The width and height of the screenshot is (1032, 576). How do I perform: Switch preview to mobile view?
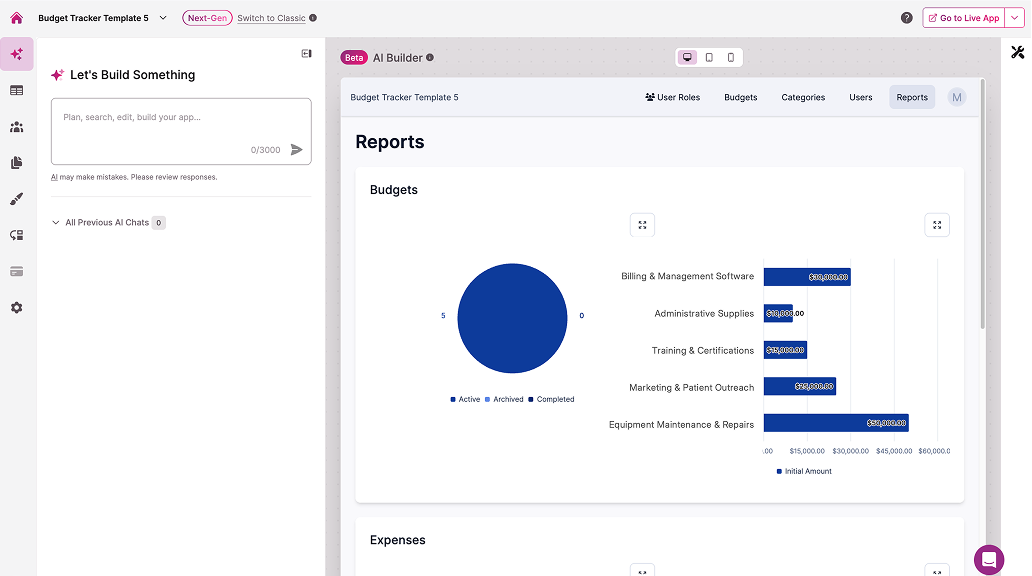pyautogui.click(x=731, y=58)
